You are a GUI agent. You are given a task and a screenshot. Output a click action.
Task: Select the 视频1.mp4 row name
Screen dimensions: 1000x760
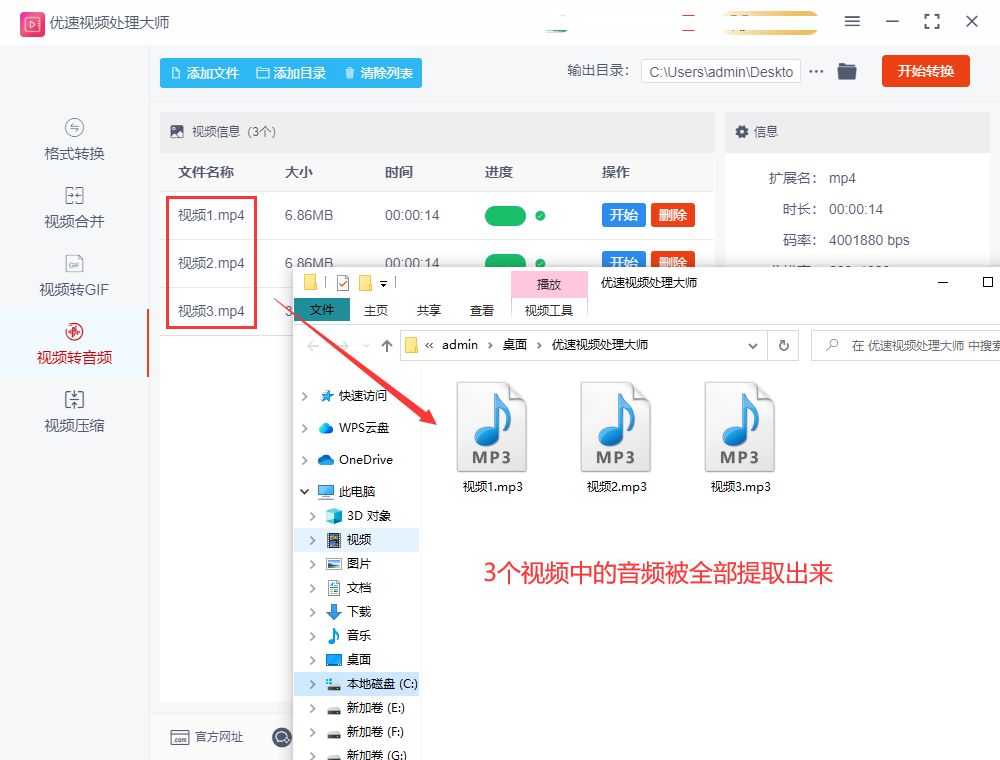pyautogui.click(x=211, y=216)
